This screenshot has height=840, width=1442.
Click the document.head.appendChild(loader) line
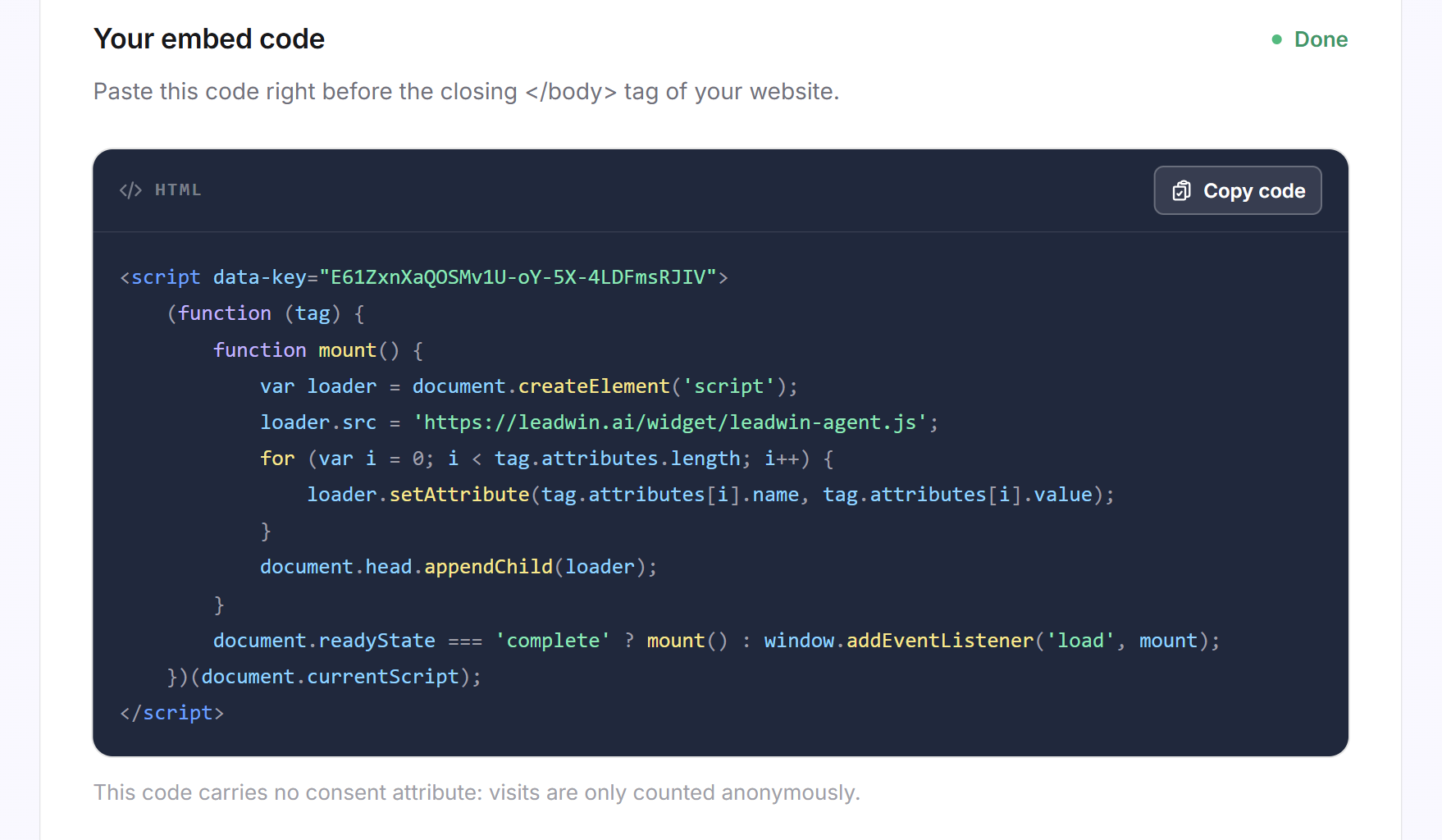(459, 567)
